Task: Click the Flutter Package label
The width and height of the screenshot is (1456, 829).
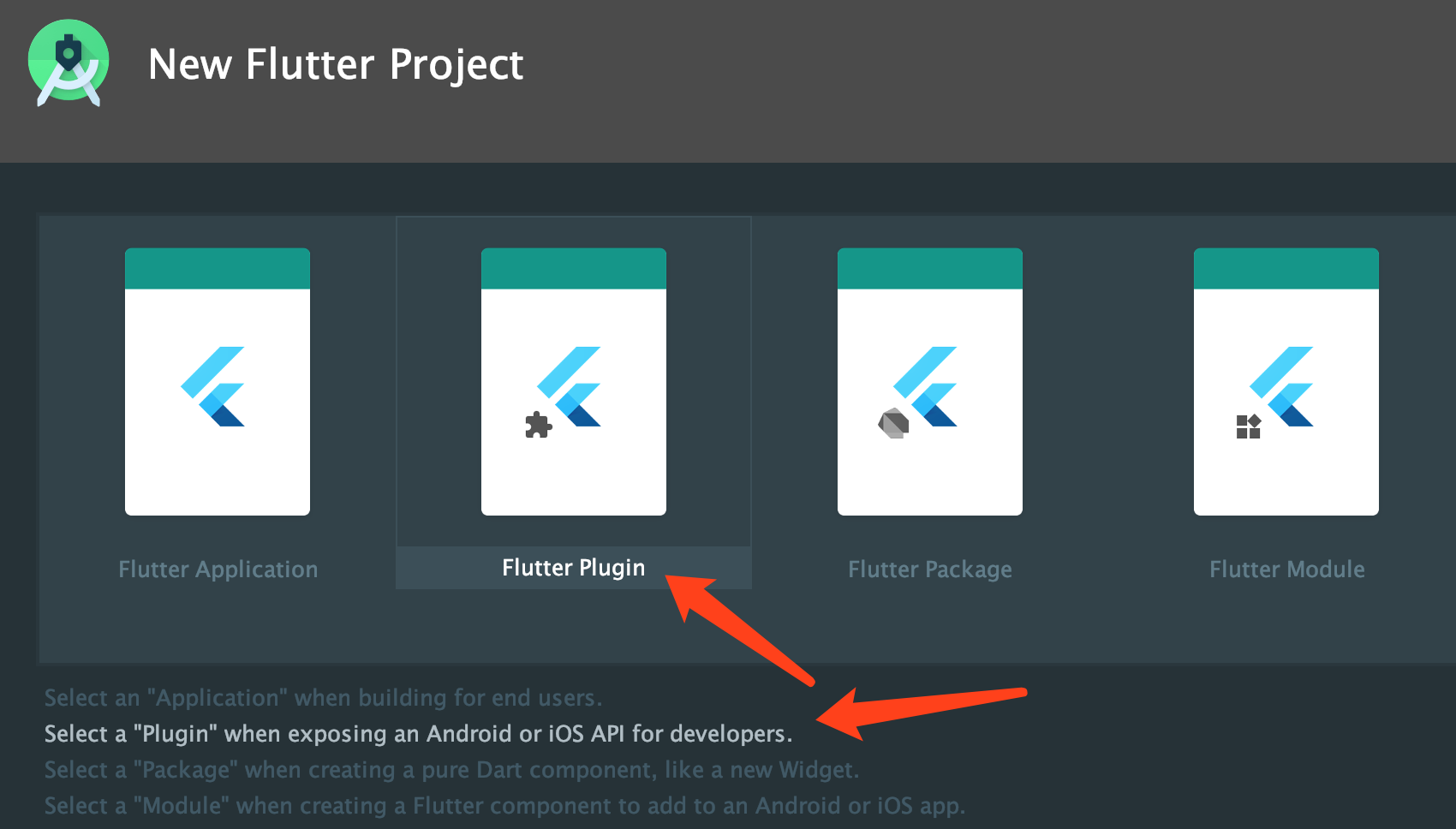Action: click(930, 570)
